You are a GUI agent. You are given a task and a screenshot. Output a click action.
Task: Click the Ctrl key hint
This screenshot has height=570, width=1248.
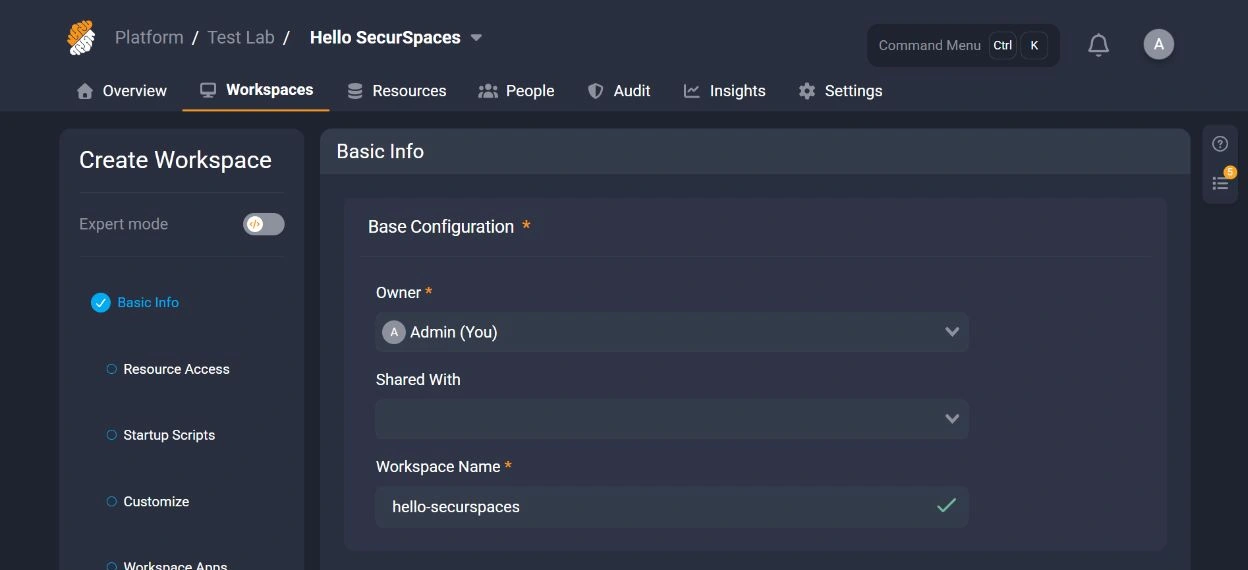(x=1003, y=45)
